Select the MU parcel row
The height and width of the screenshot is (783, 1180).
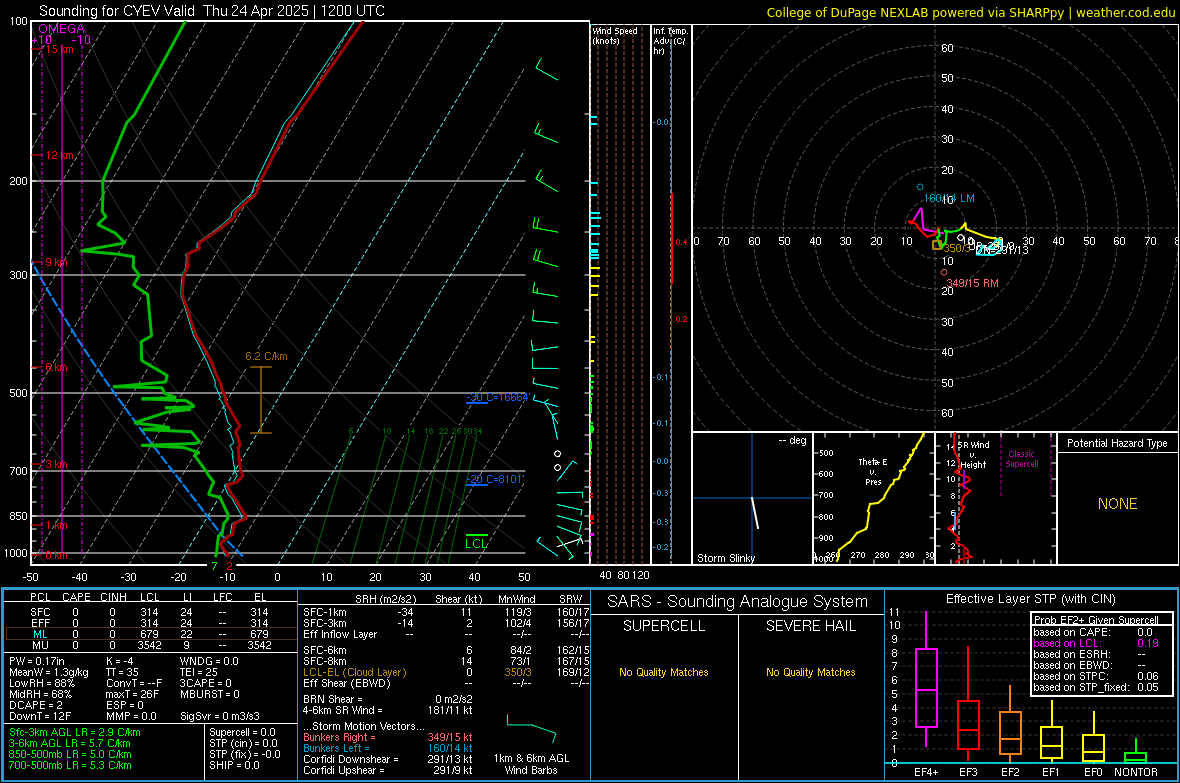click(151, 645)
